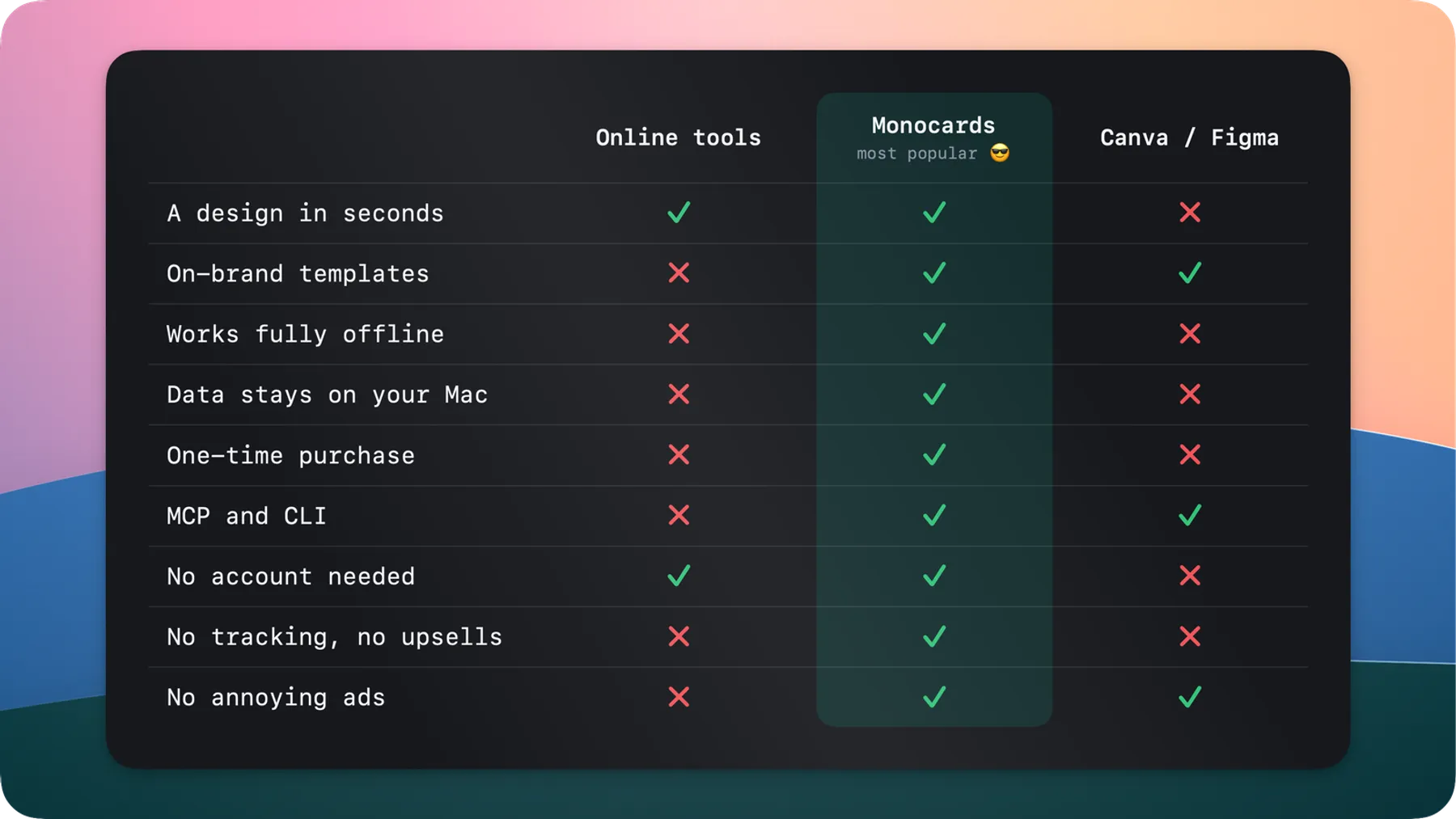
Task: Click the Canva / Figma cross for No account needed
Action: 1190,576
